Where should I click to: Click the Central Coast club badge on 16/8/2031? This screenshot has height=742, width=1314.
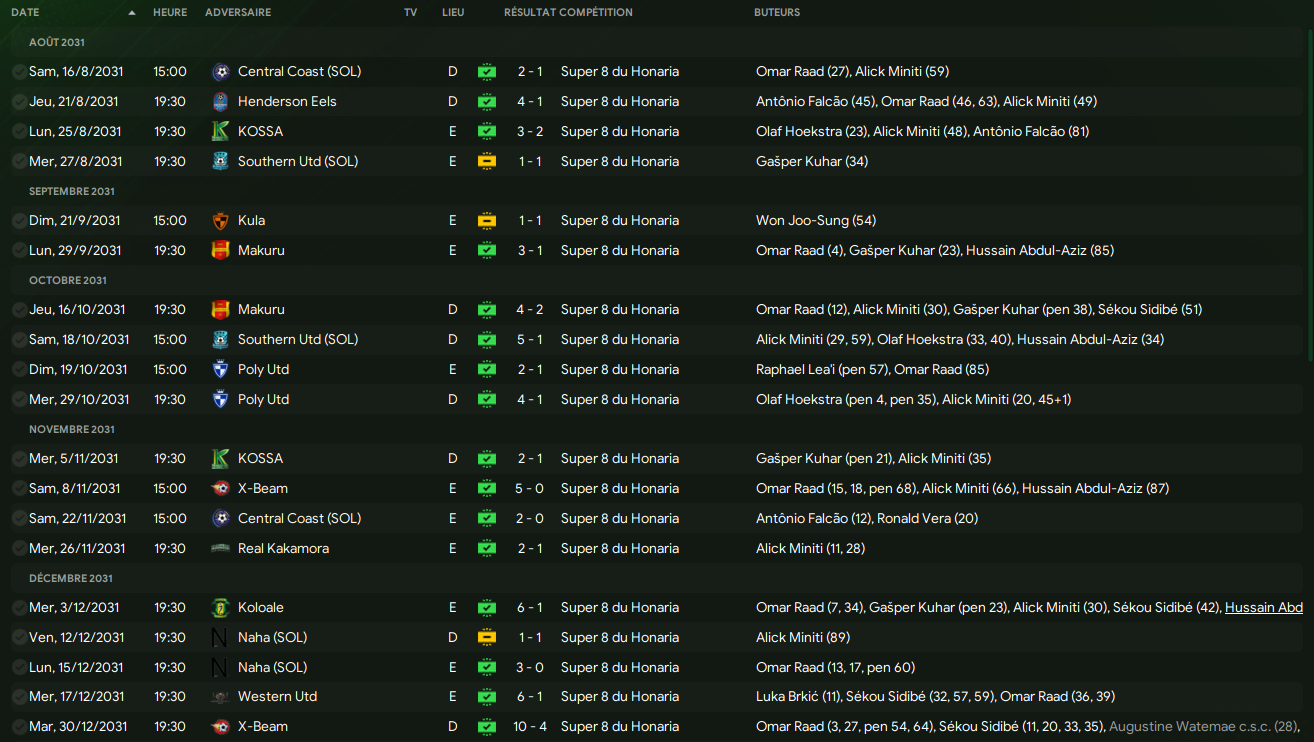(221, 72)
